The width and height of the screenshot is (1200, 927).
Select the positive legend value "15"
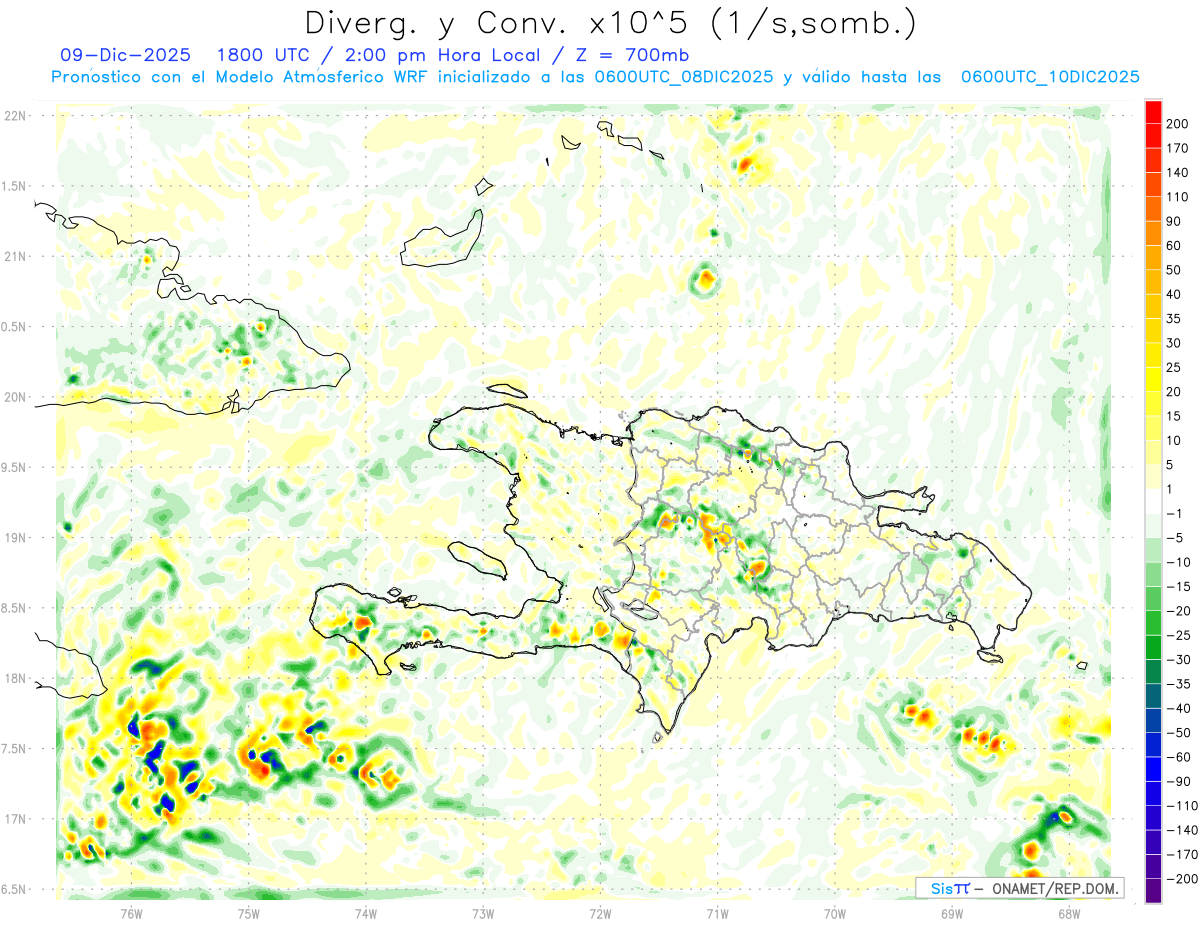[x=1174, y=416]
